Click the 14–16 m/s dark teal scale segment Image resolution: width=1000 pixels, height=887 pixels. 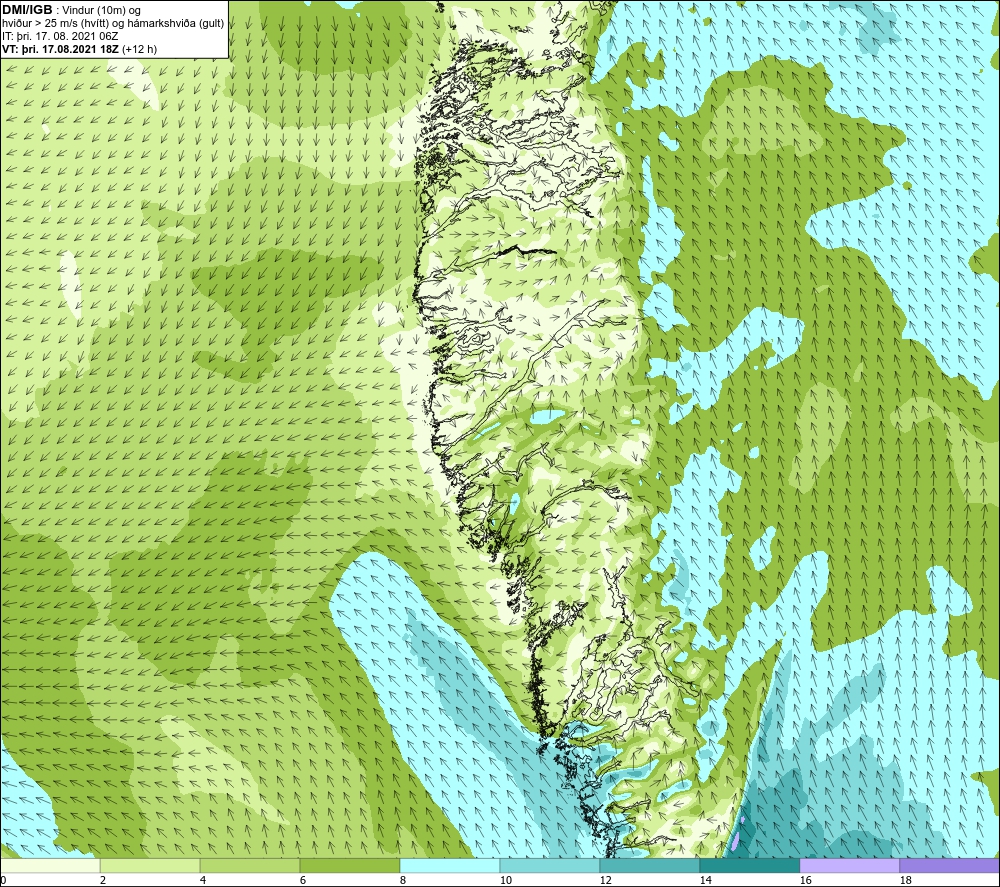[x=749, y=866]
